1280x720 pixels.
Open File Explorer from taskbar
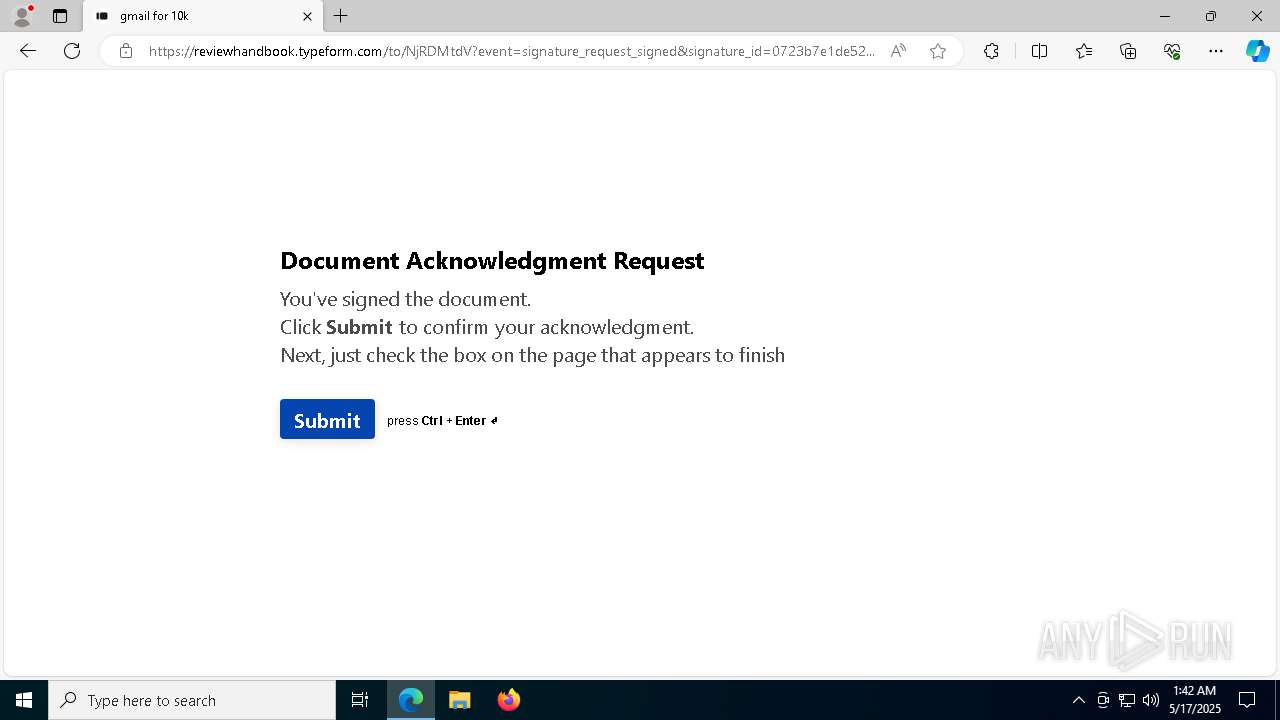(x=460, y=700)
